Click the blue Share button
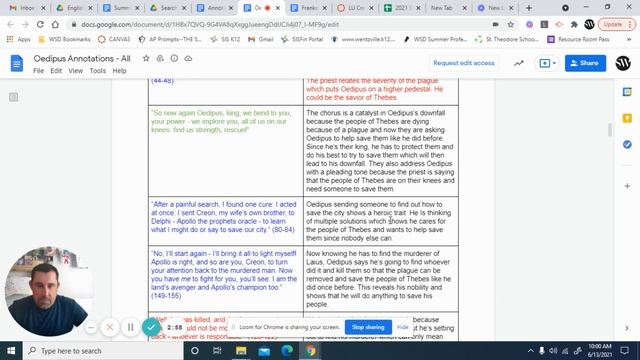Screen dimensions: 640x360 (x=585, y=63)
